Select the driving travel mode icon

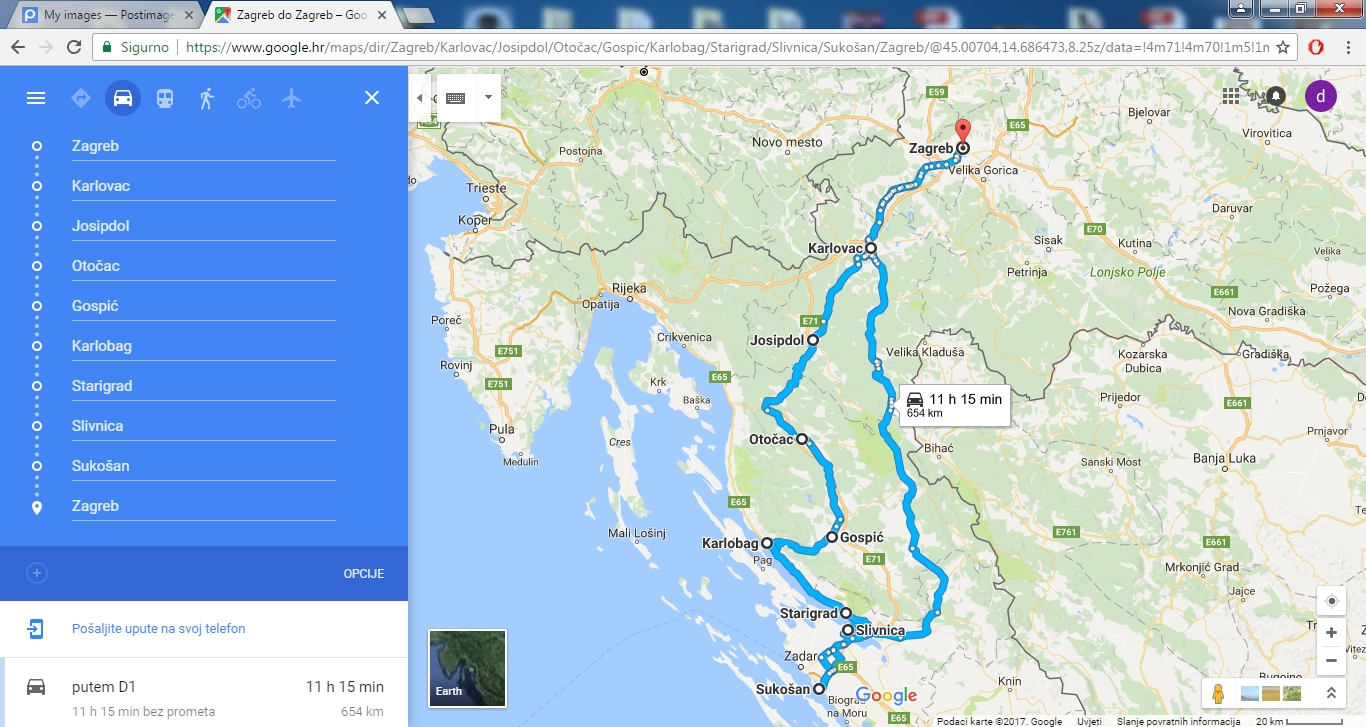pyautogui.click(x=123, y=98)
